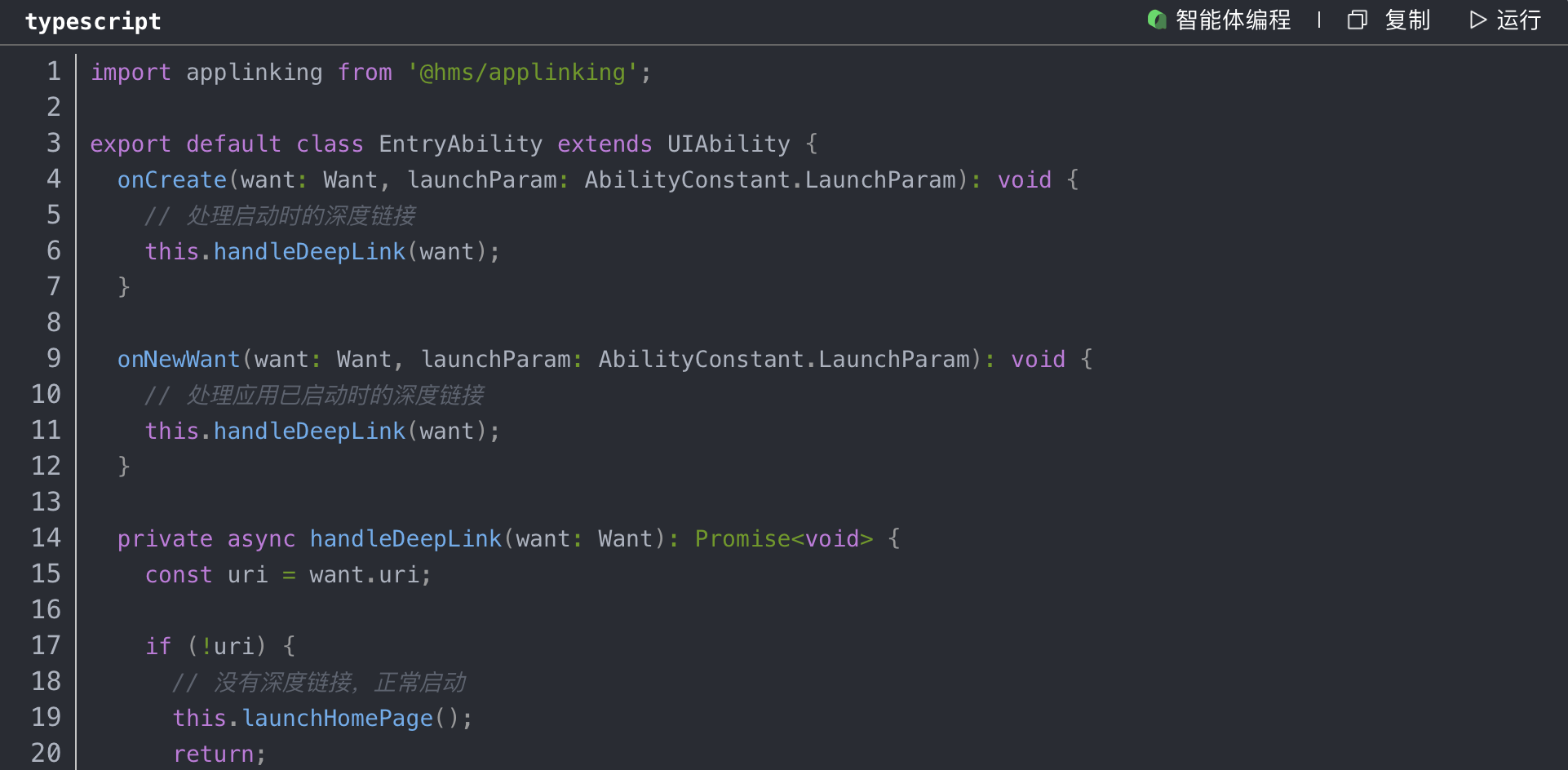Click the typescript language label
This screenshot has height=770, width=1568.
click(93, 21)
